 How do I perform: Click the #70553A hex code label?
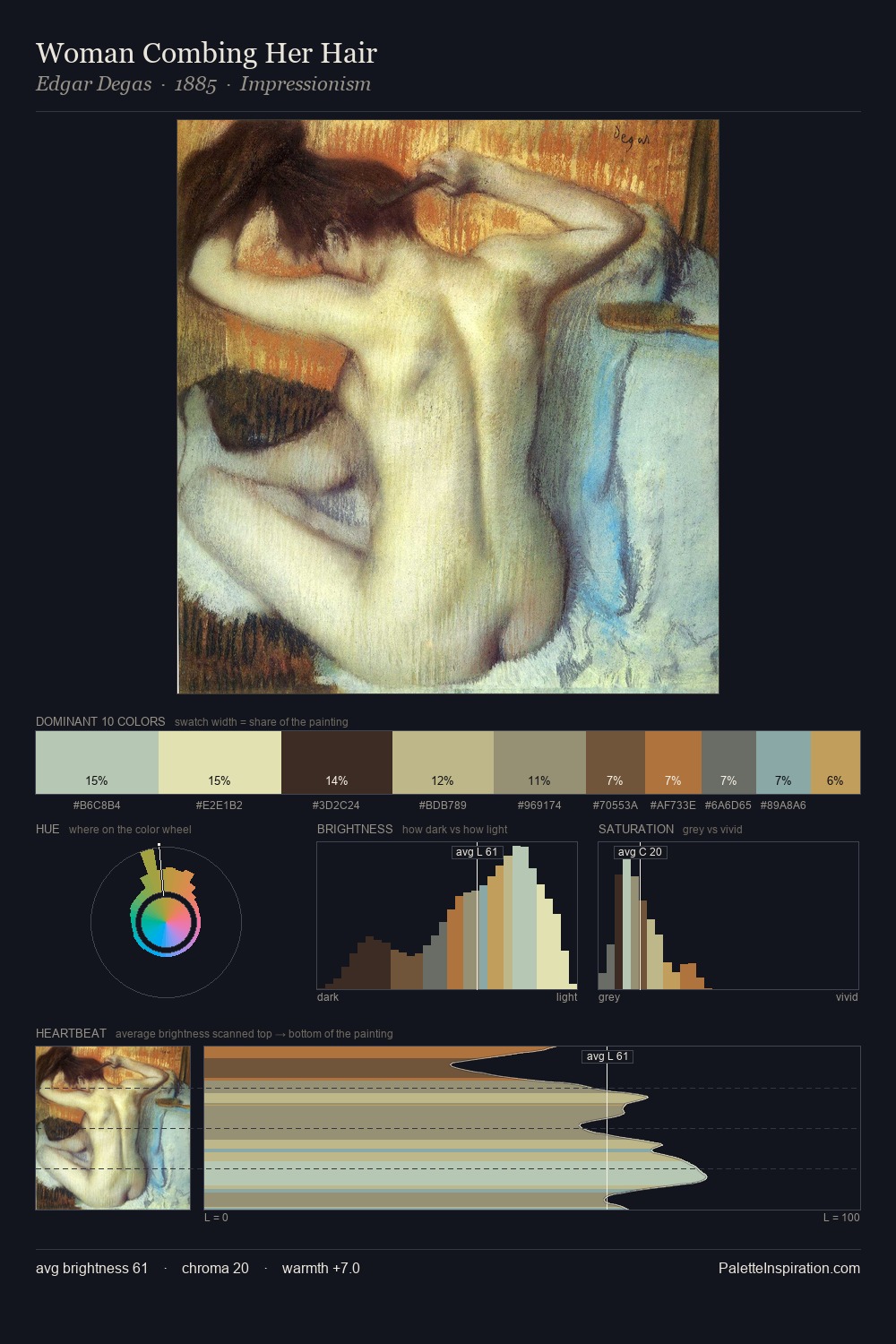(x=616, y=806)
